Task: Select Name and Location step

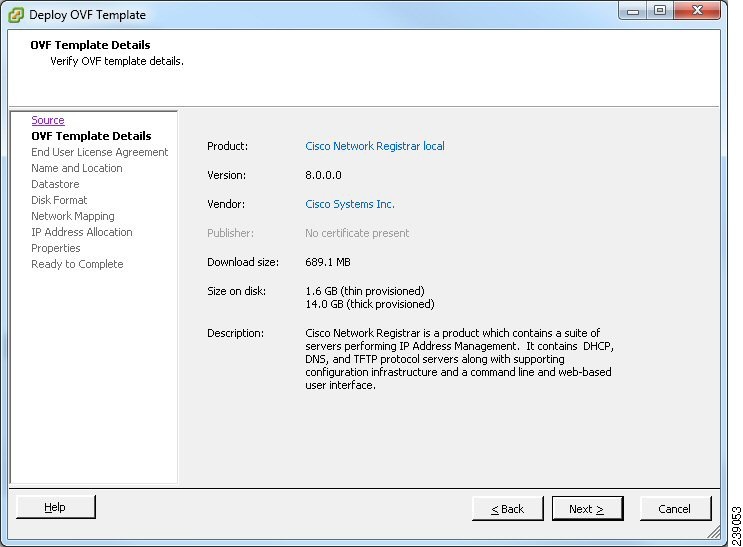Action: coord(77,168)
